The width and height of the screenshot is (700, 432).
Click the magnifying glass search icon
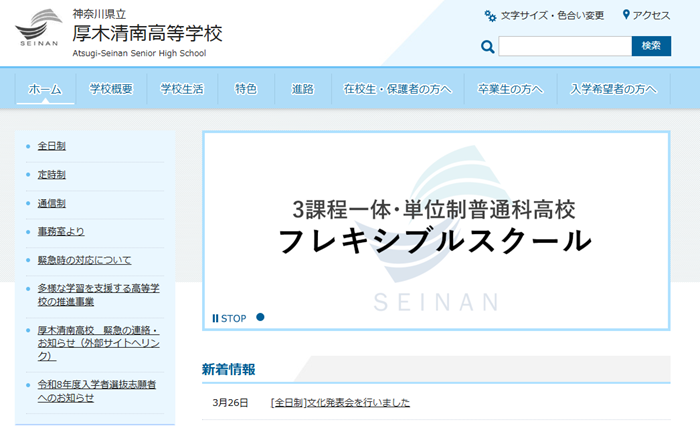click(488, 47)
